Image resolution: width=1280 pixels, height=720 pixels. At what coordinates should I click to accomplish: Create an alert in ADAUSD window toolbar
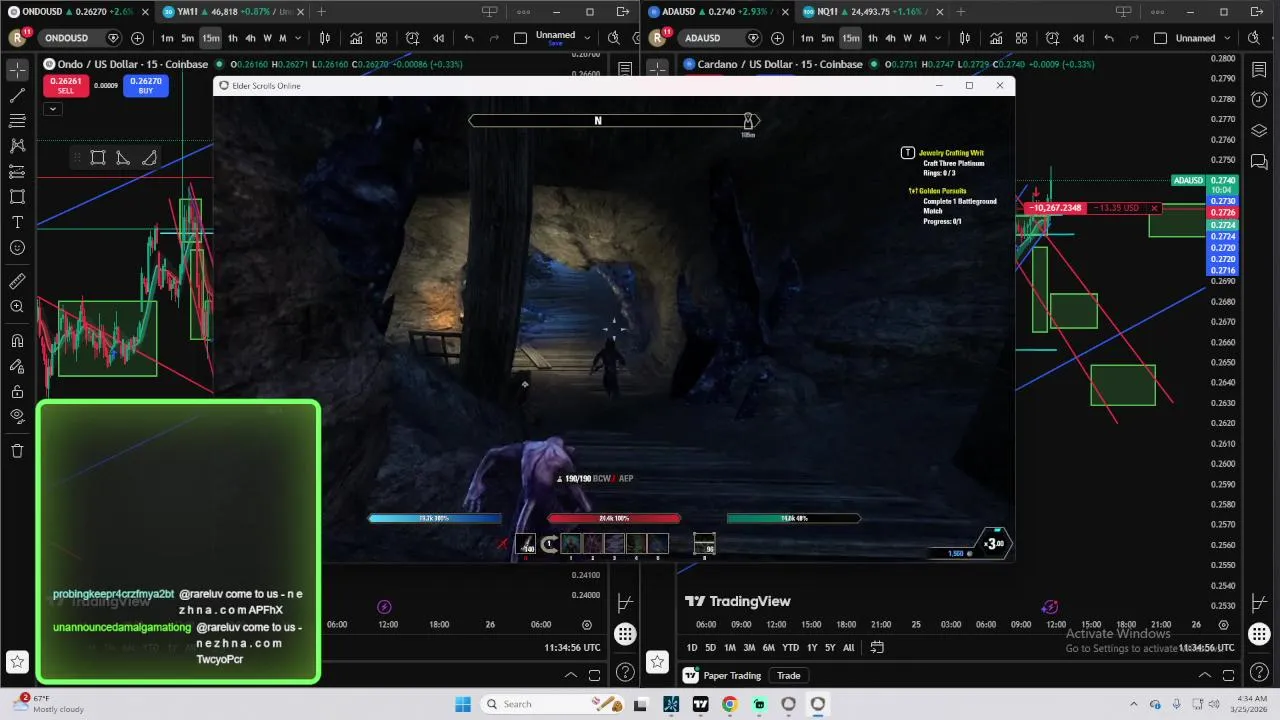(1052, 38)
